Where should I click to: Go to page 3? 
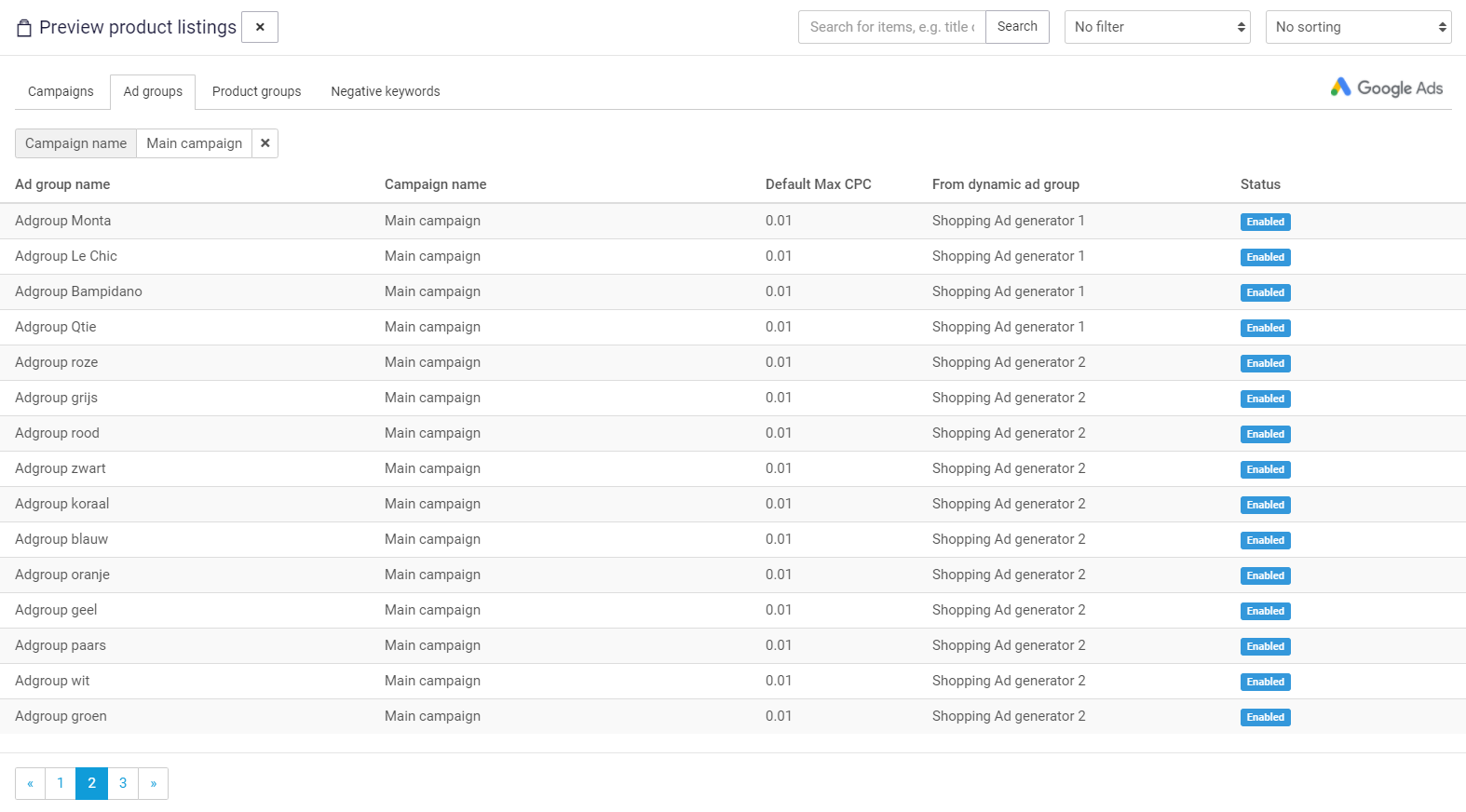(x=123, y=783)
